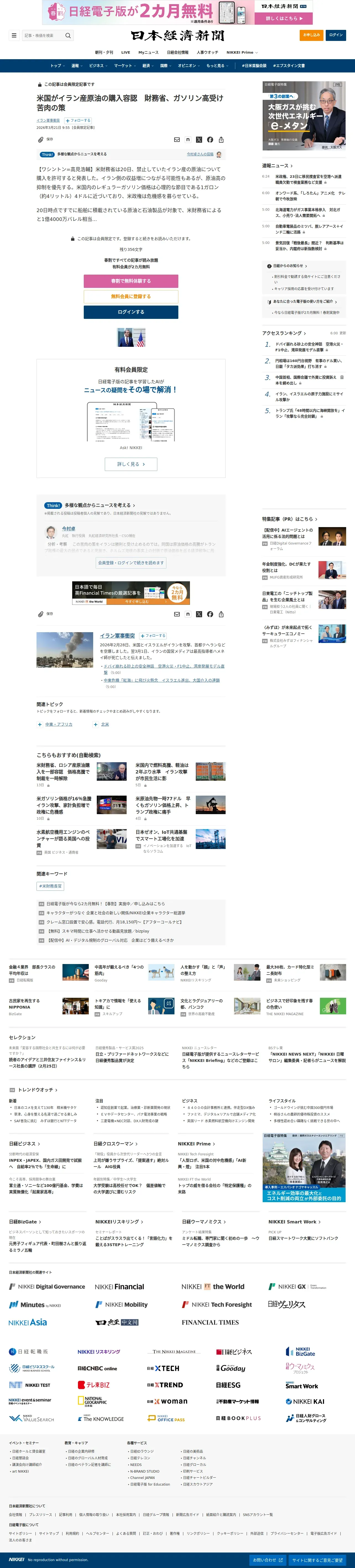The width and height of the screenshot is (355, 1568).
Task: Expand 経済 navigation dropdown
Action: tap(148, 66)
